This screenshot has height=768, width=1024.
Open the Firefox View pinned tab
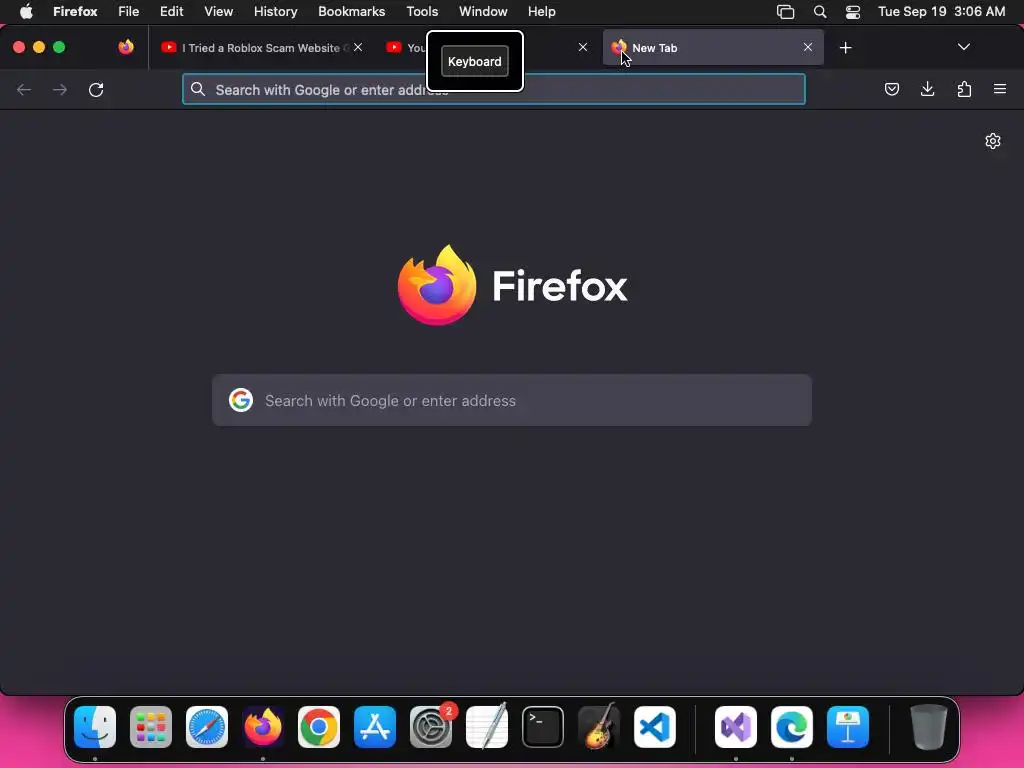coord(126,47)
